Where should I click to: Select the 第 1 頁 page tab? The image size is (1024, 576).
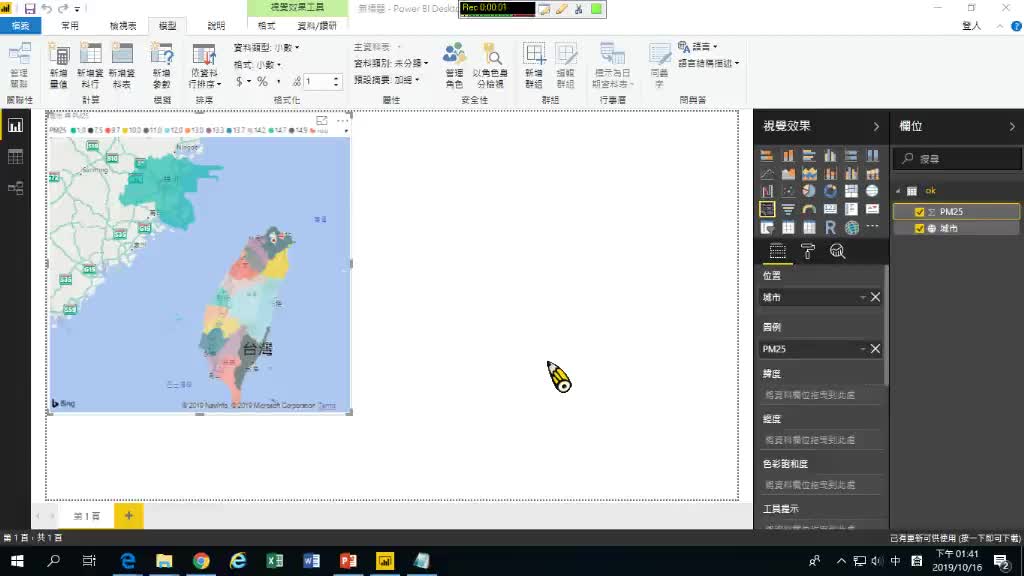pyautogui.click(x=86, y=516)
